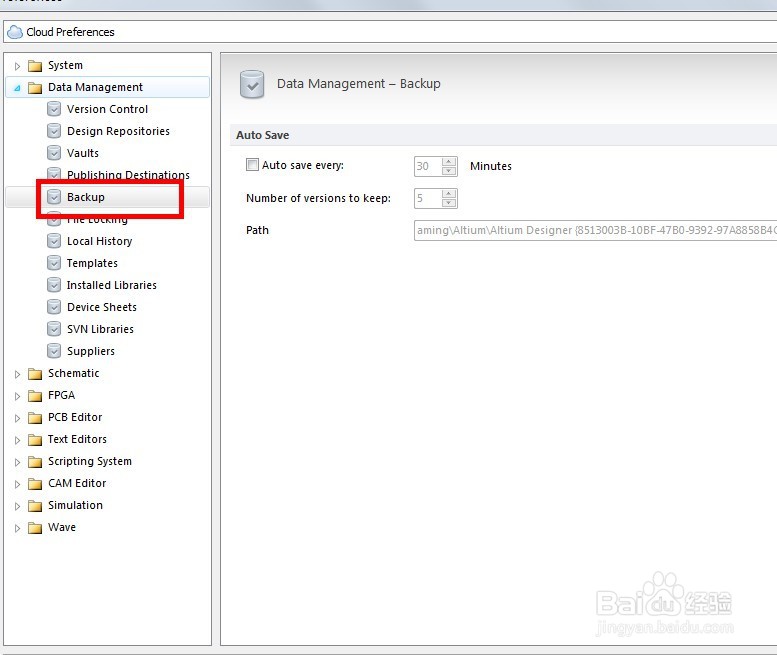777x655 pixels.
Task: Click the Device Sheets page icon
Action: click(54, 307)
